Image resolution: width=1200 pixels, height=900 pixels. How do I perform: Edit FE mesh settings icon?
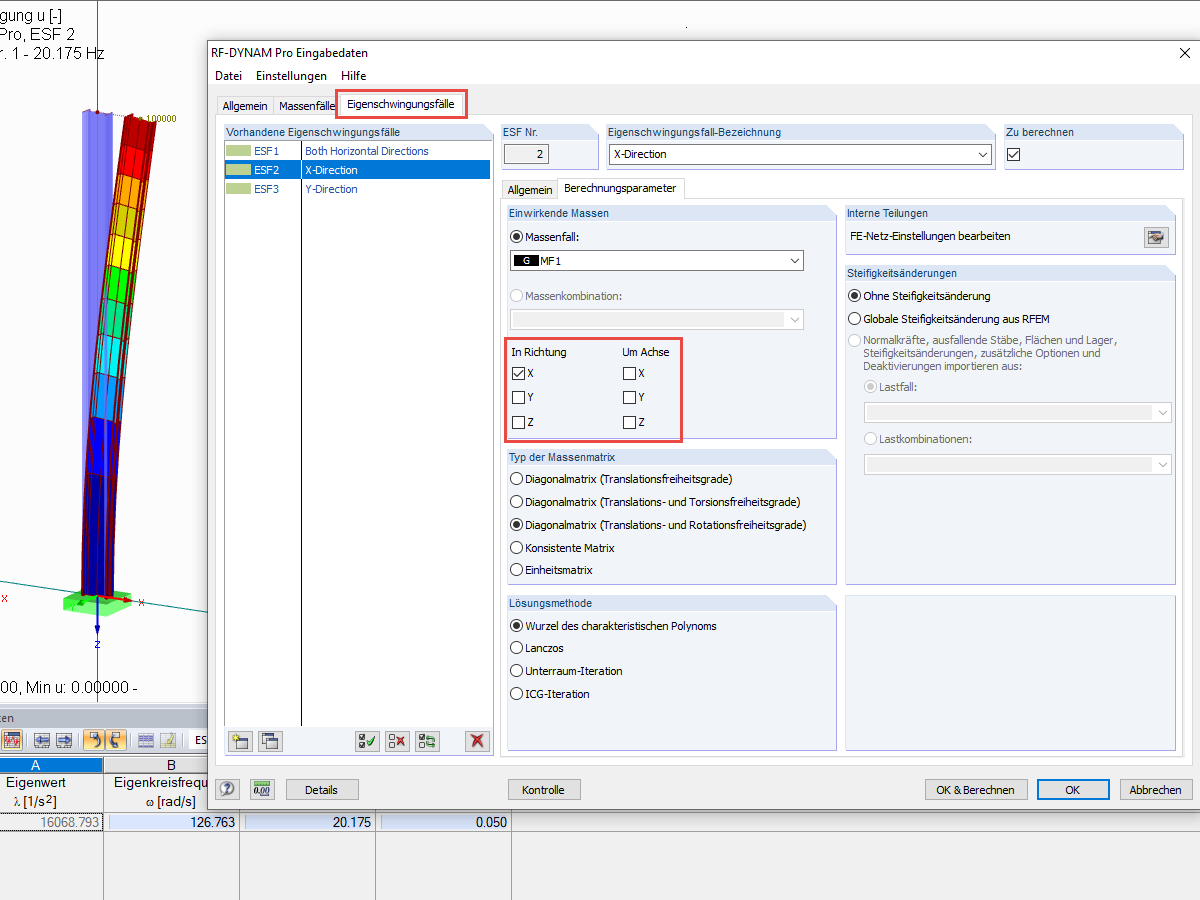(x=1157, y=237)
